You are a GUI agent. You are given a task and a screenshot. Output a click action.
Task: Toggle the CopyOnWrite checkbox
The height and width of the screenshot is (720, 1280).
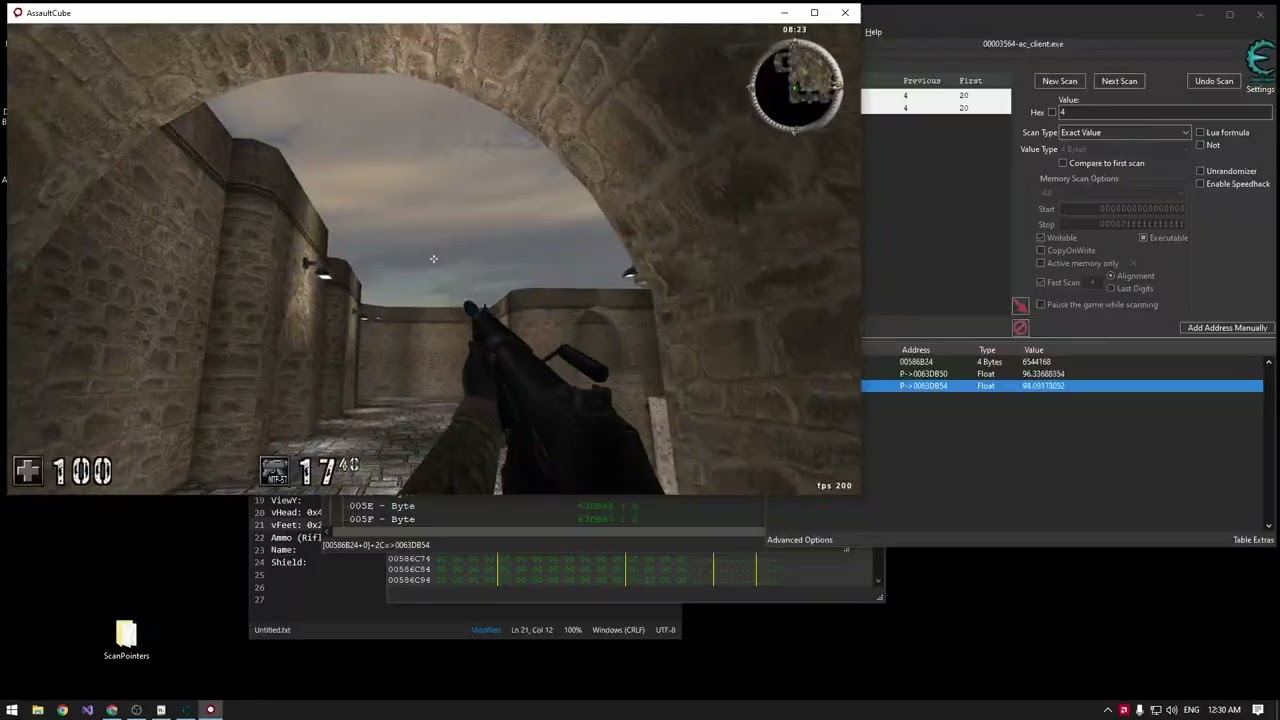(x=1041, y=251)
